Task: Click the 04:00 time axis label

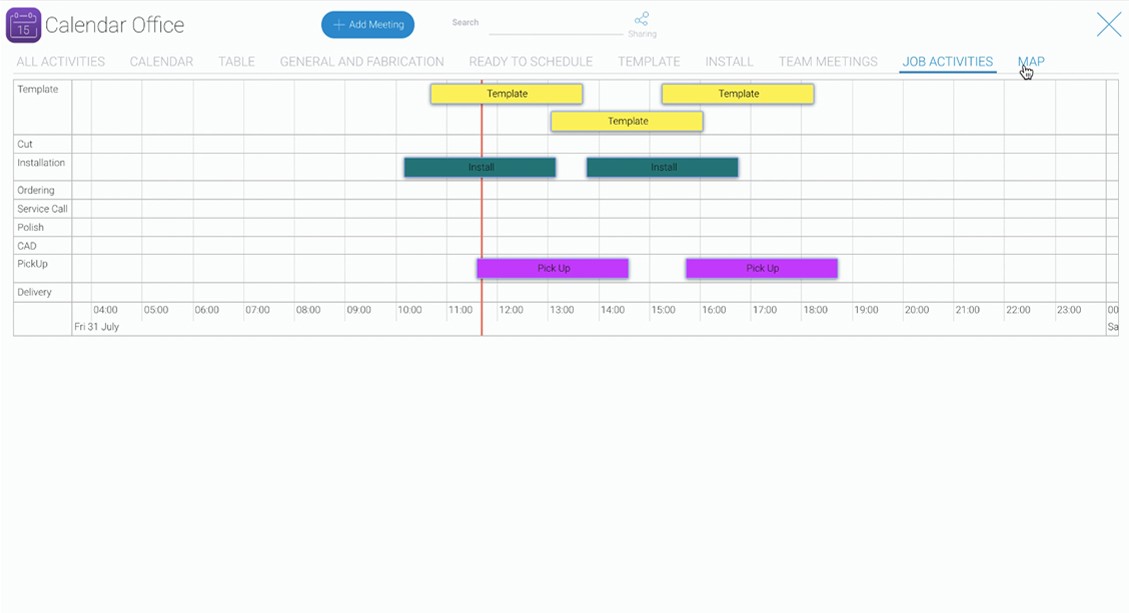Action: pyautogui.click(x=105, y=310)
